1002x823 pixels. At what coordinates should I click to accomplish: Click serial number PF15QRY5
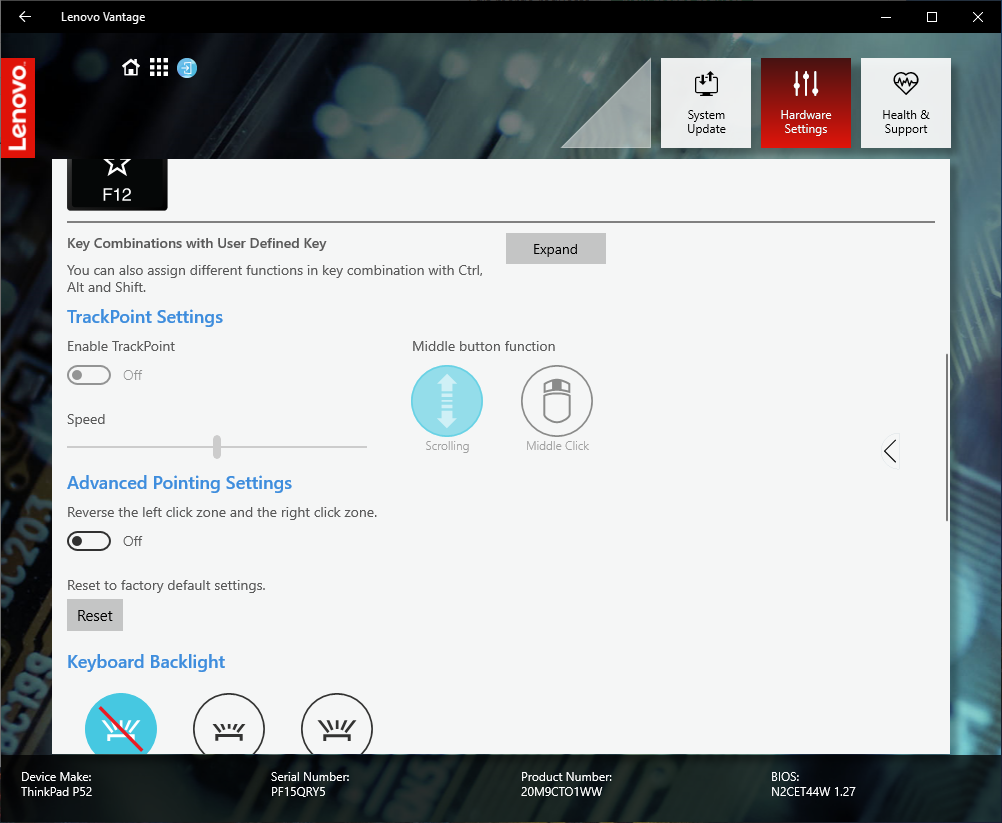pos(298,792)
